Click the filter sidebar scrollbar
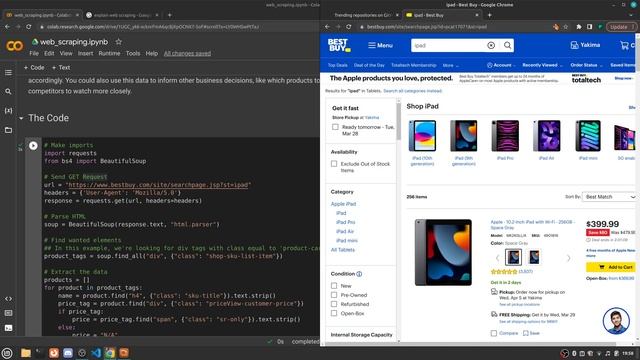Image resolution: width=640 pixels, height=360 pixels. (398, 121)
